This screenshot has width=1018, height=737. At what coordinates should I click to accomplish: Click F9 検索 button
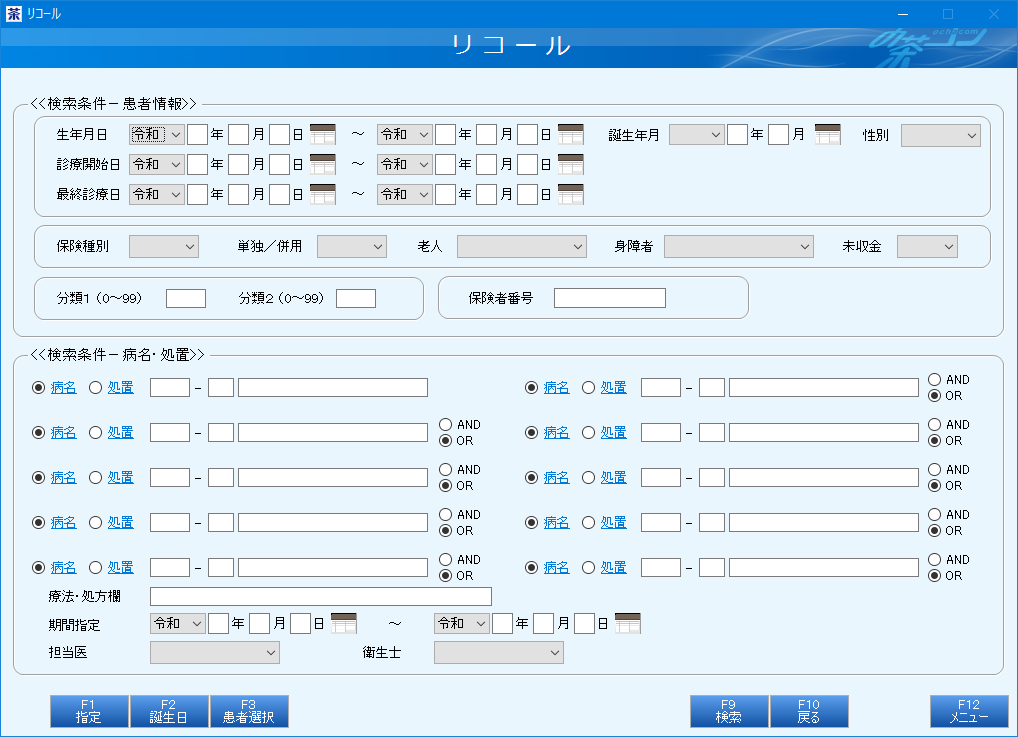point(729,712)
